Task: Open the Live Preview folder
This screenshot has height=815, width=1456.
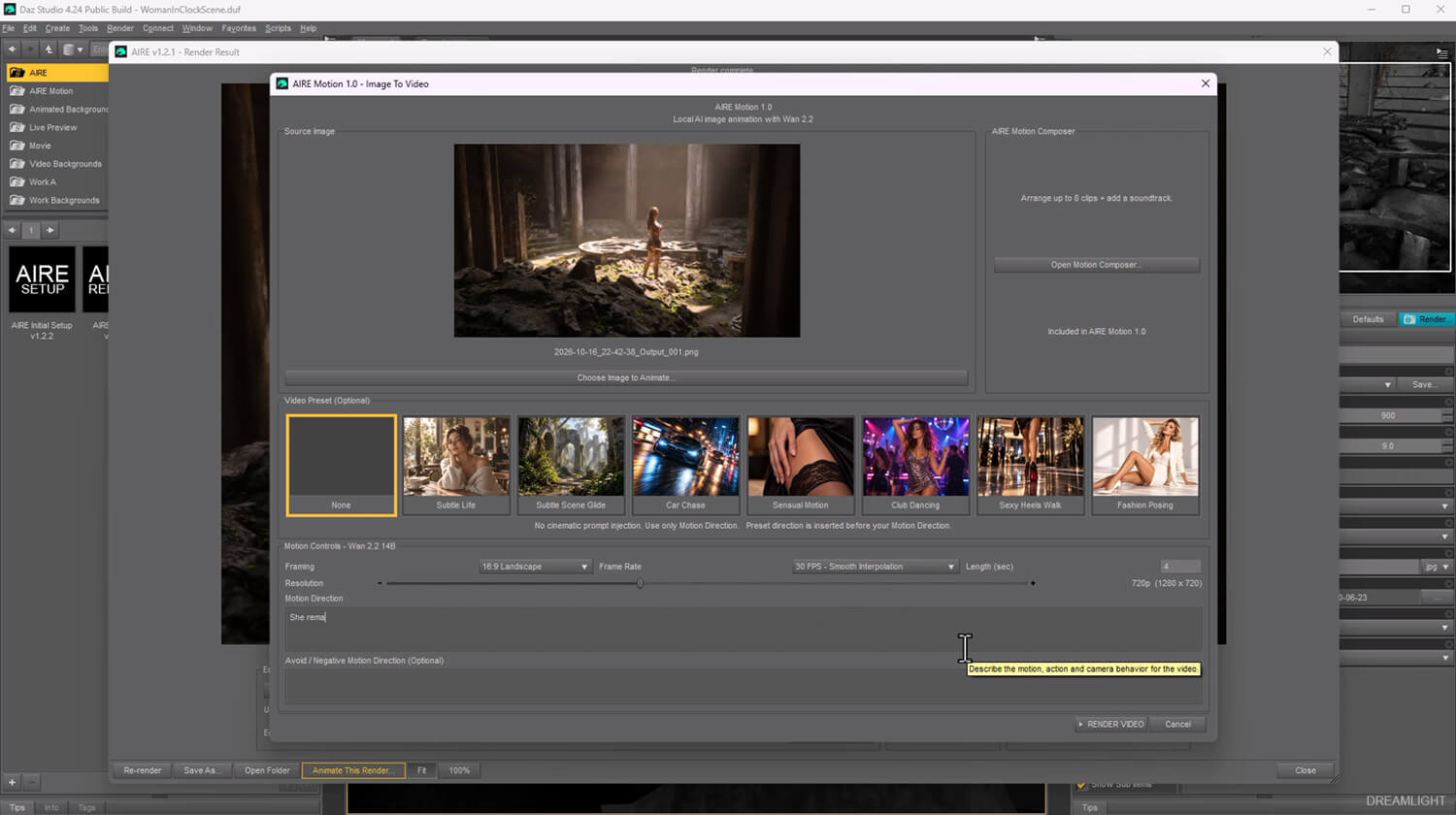Action: 52,127
